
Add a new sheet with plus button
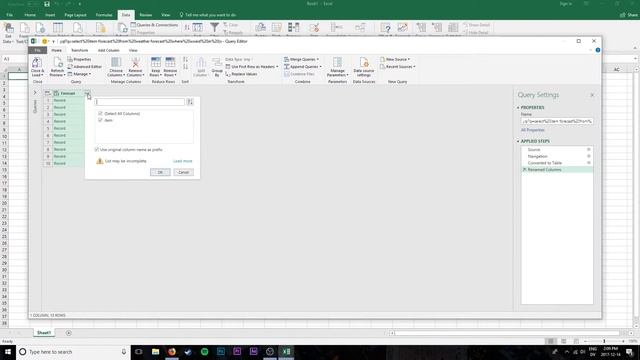click(69, 333)
